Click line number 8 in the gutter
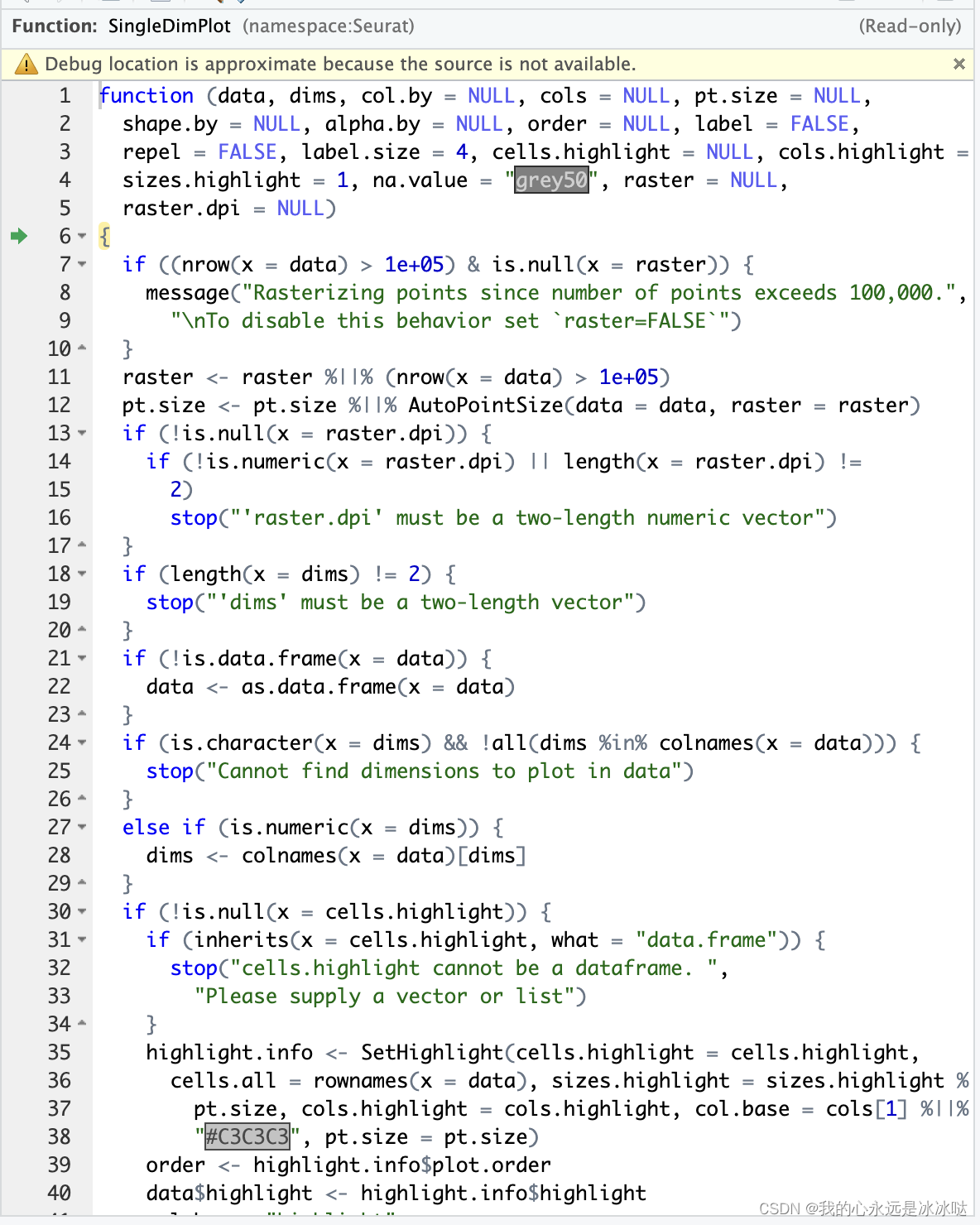The image size is (980, 1225). point(65,292)
